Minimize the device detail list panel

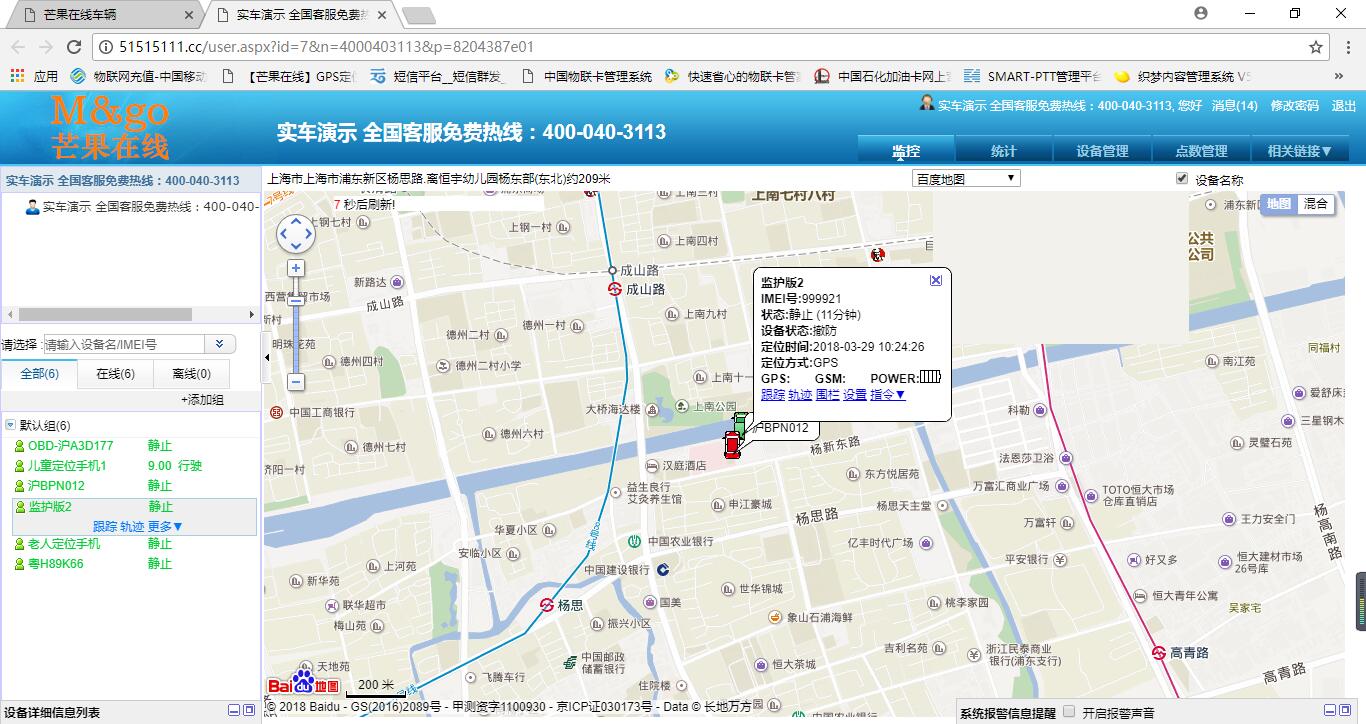click(234, 710)
